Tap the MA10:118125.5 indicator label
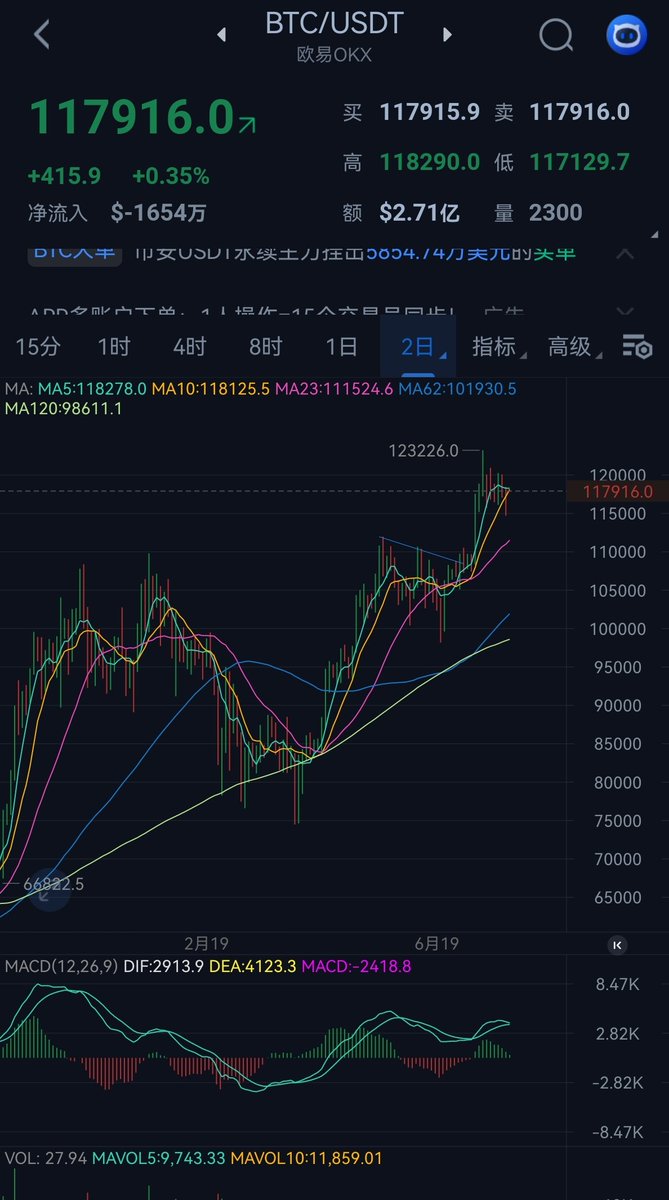This screenshot has width=669, height=1200. (211, 388)
